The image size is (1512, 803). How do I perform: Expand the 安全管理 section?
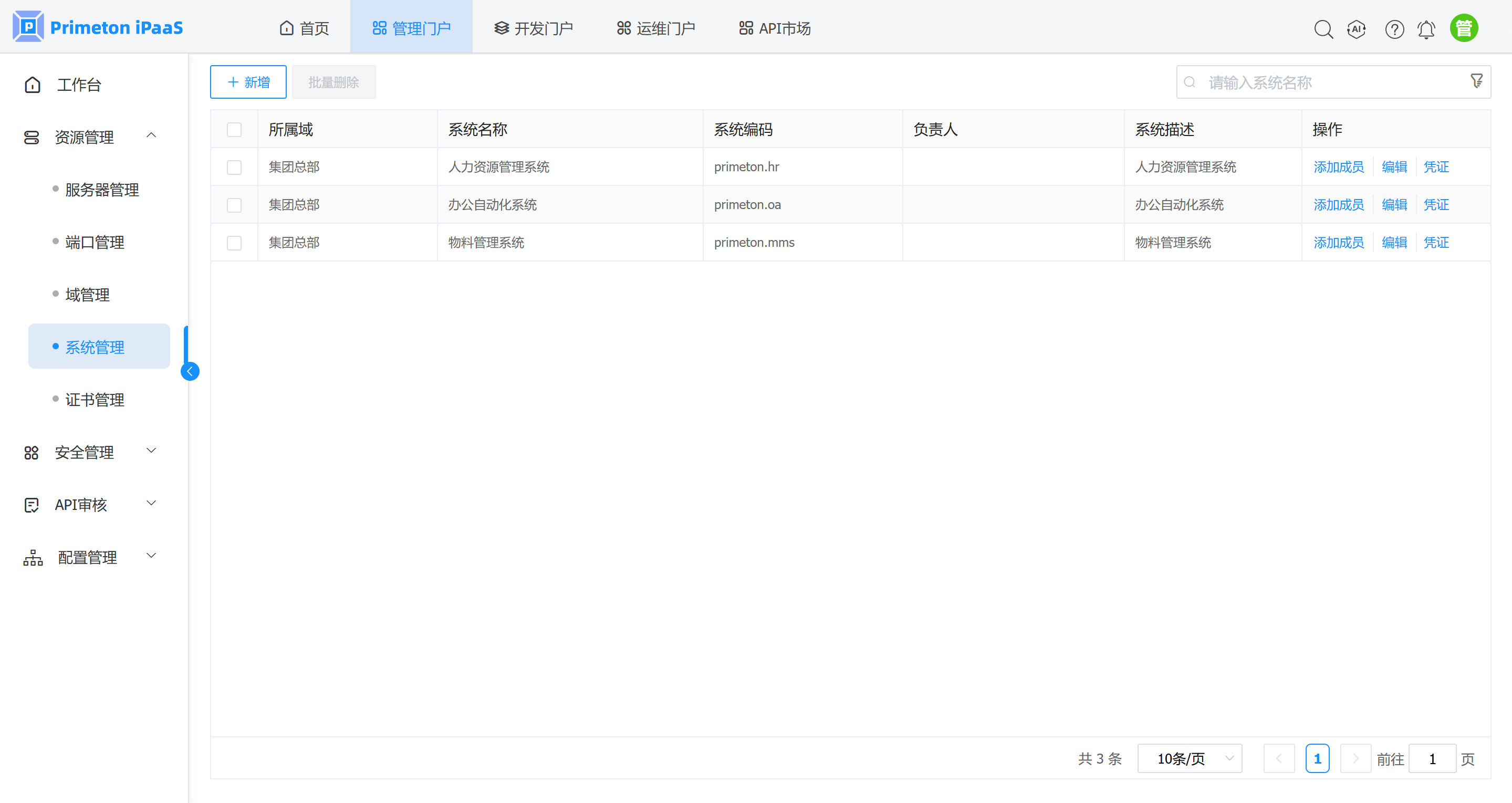click(151, 452)
